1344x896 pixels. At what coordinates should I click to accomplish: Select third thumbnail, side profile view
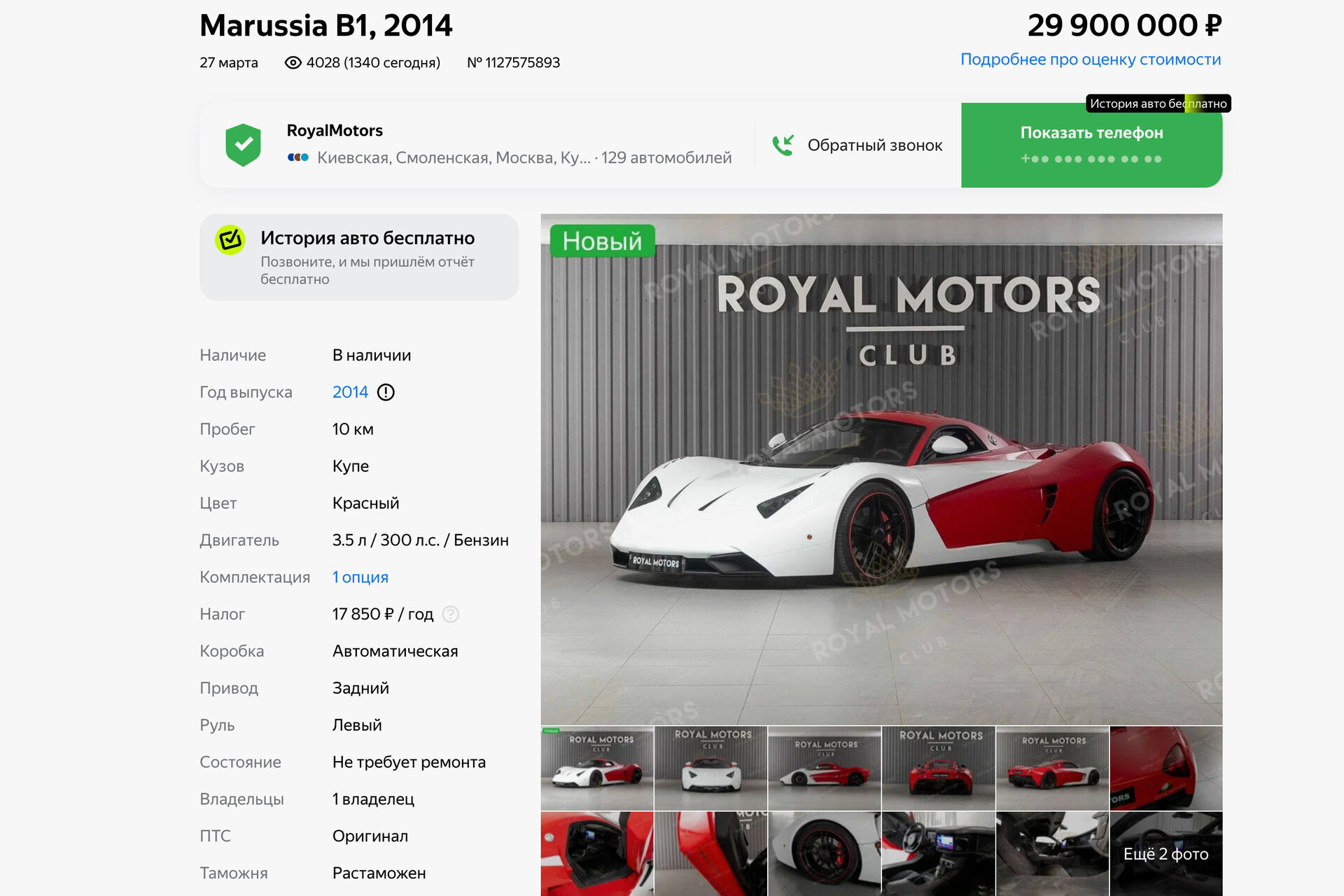(825, 768)
